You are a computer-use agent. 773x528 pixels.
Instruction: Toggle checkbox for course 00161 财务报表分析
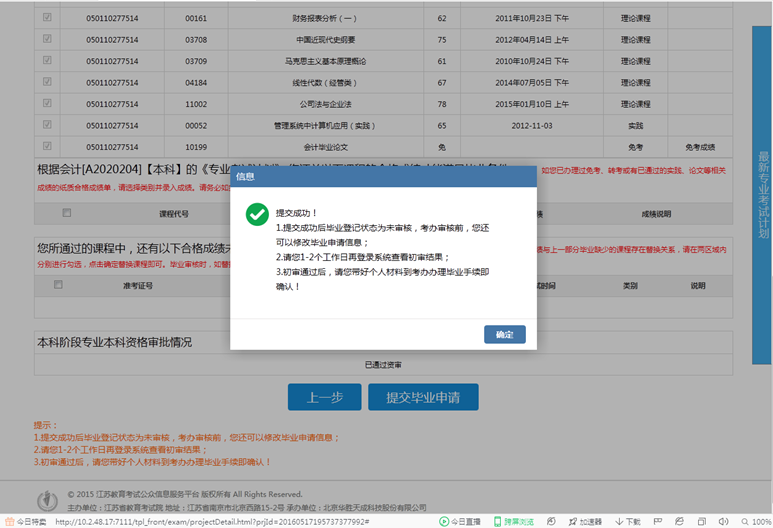coord(47,17)
